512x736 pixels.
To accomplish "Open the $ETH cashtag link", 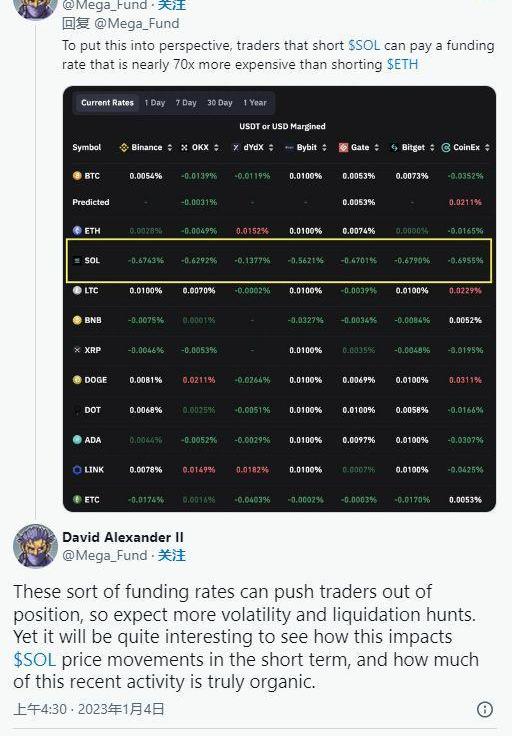I will (402, 64).
